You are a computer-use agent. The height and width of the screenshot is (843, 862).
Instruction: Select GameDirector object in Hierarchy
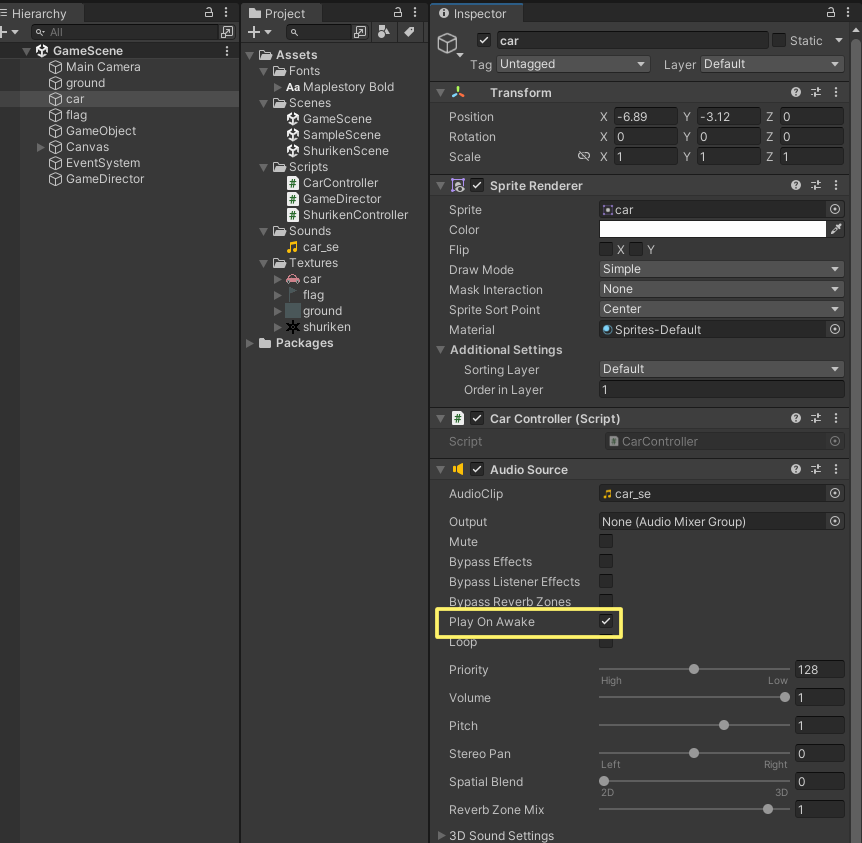point(105,179)
